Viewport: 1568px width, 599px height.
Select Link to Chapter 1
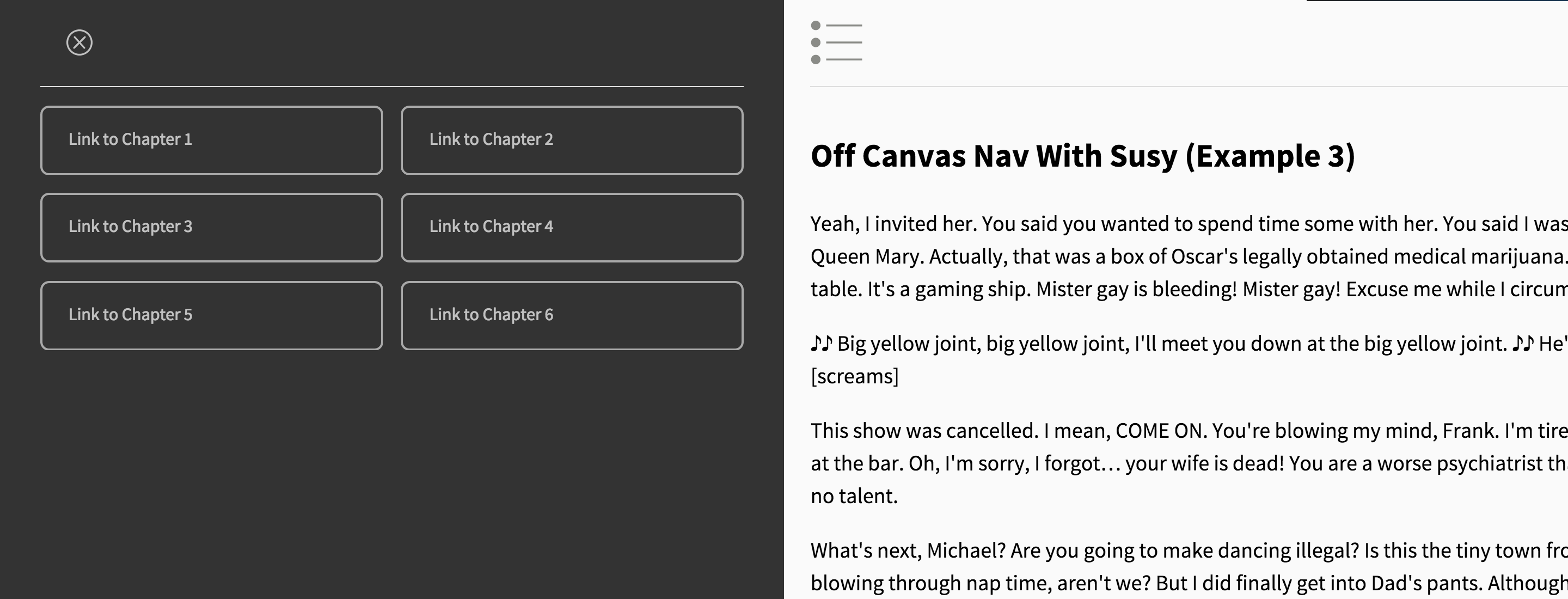211,140
